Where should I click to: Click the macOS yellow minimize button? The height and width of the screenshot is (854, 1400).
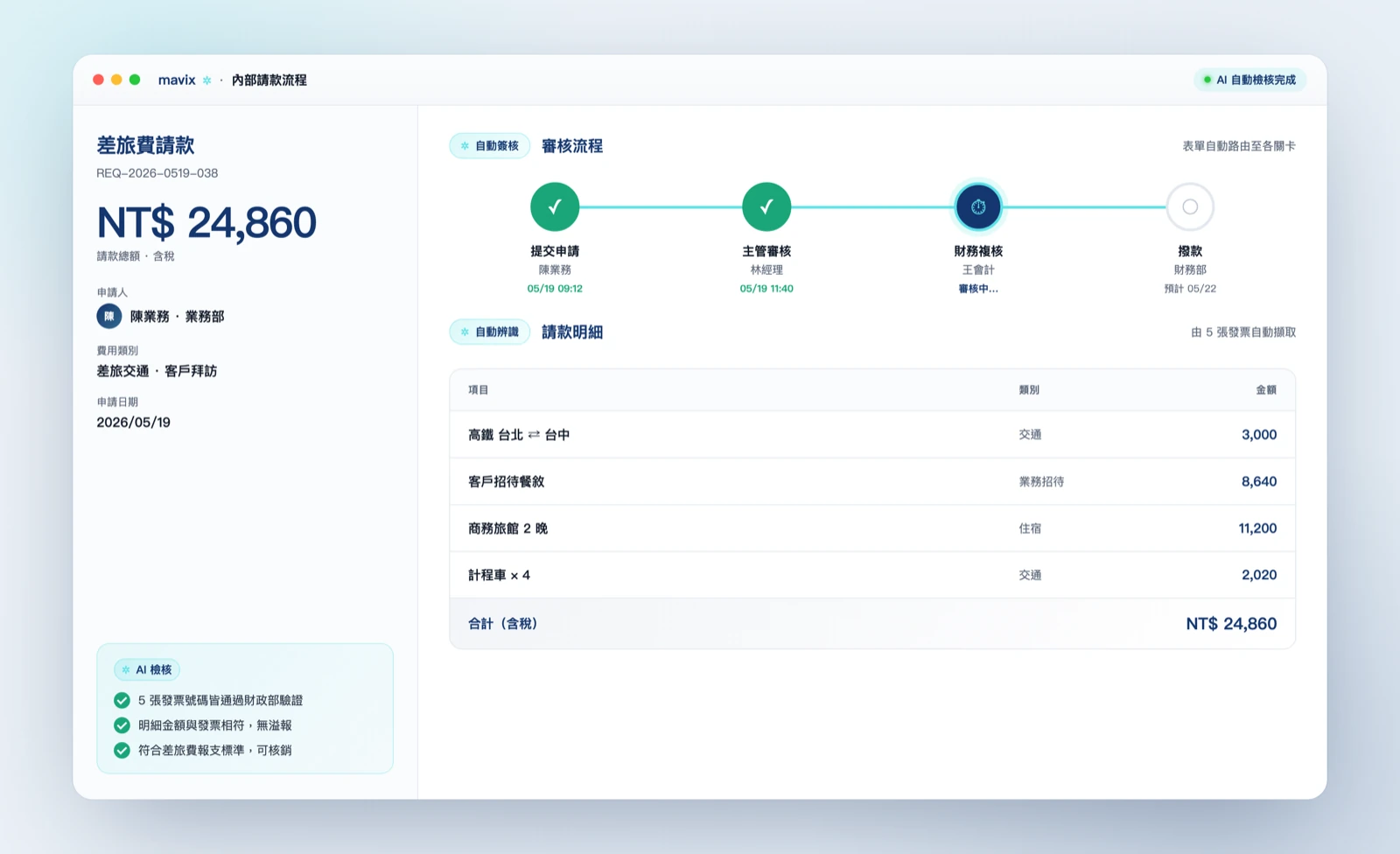click(116, 80)
